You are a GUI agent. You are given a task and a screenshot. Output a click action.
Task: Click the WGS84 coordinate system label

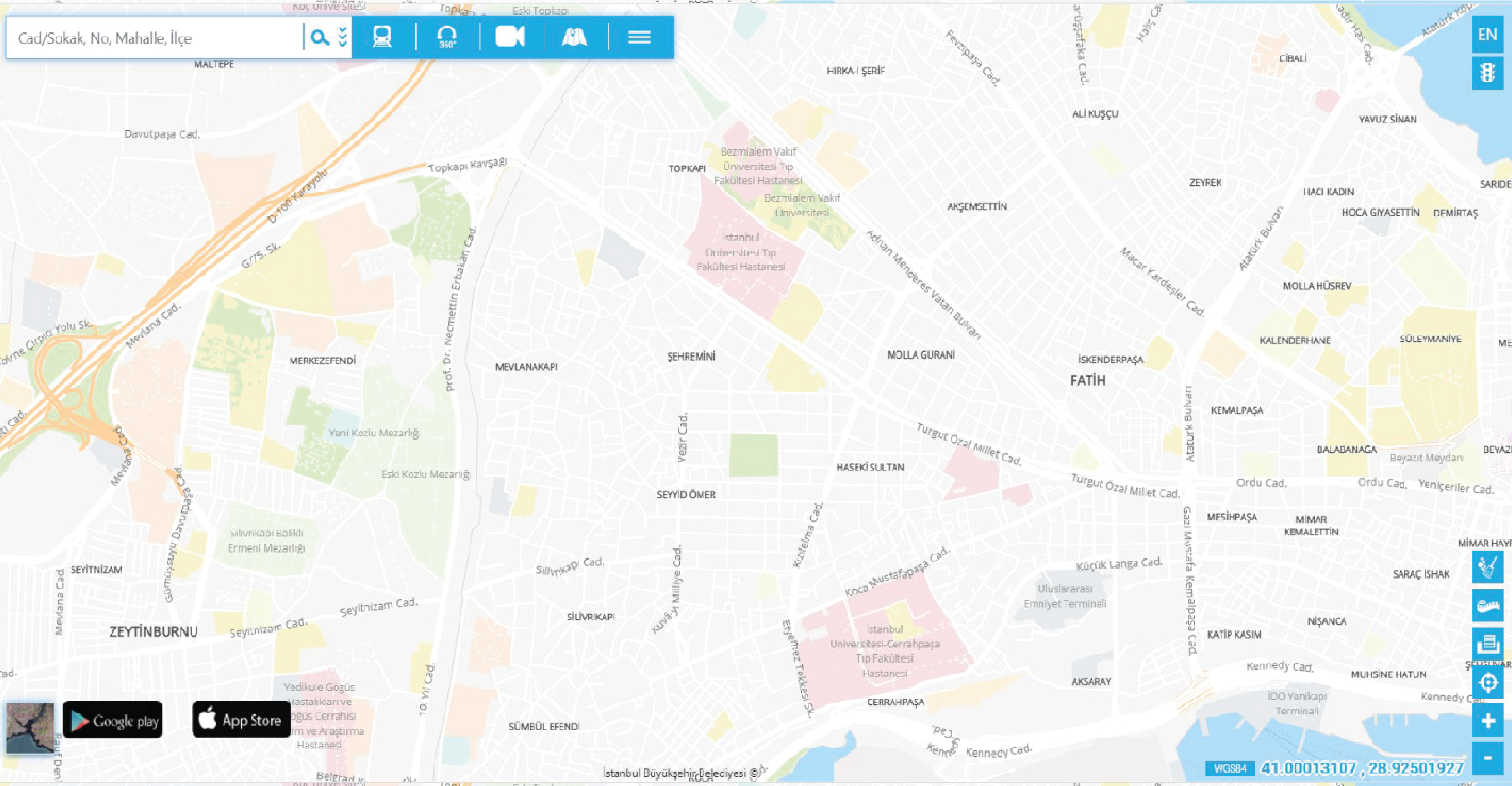click(1230, 768)
